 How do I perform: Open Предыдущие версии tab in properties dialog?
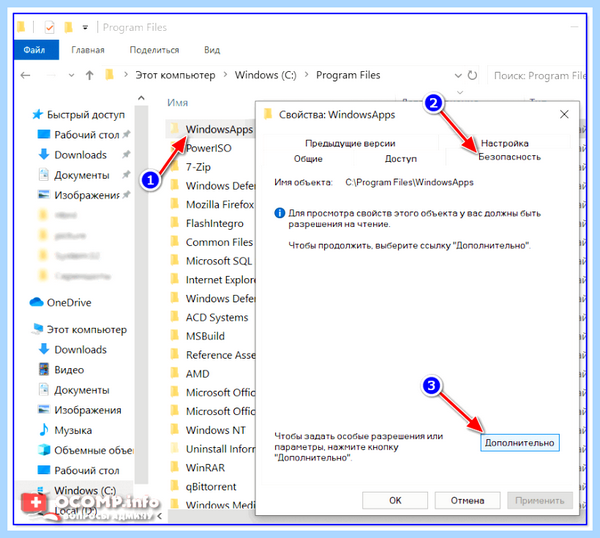tap(350, 143)
